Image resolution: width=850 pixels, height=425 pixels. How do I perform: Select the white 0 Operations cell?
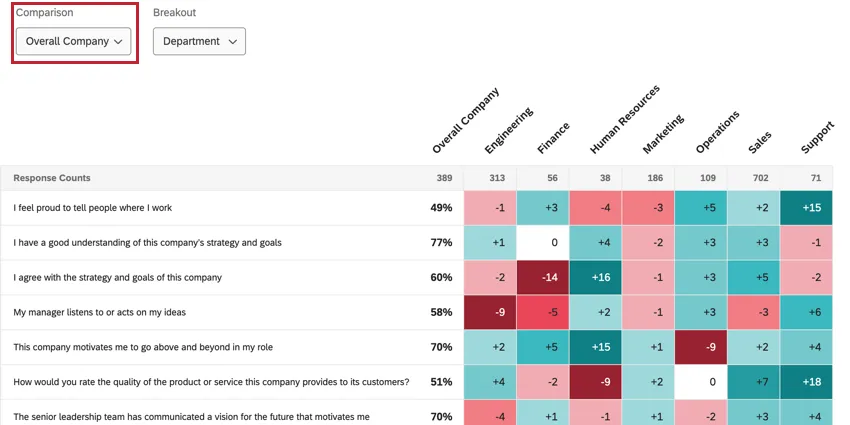[x=701, y=381]
